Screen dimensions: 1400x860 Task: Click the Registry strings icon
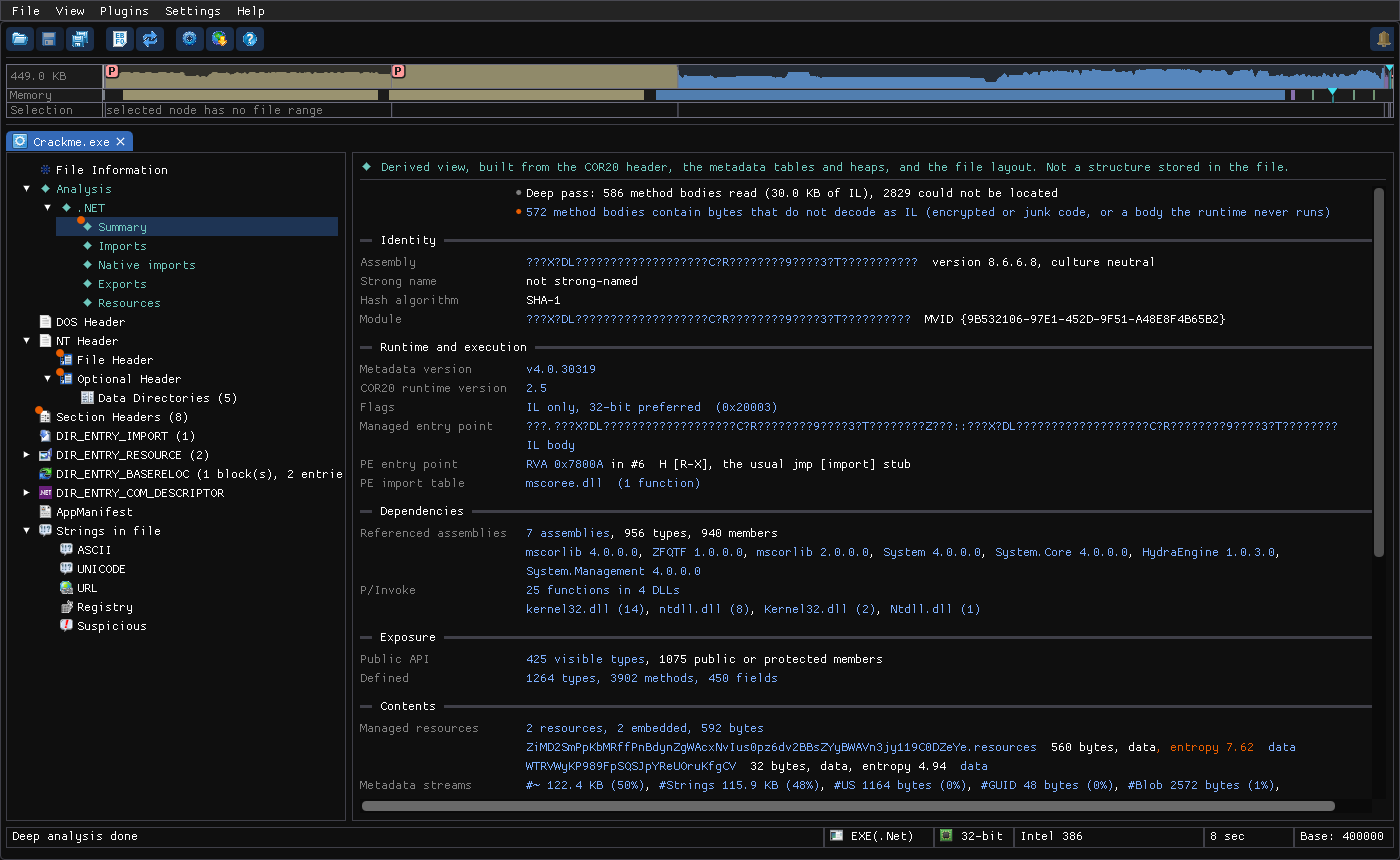tap(66, 607)
